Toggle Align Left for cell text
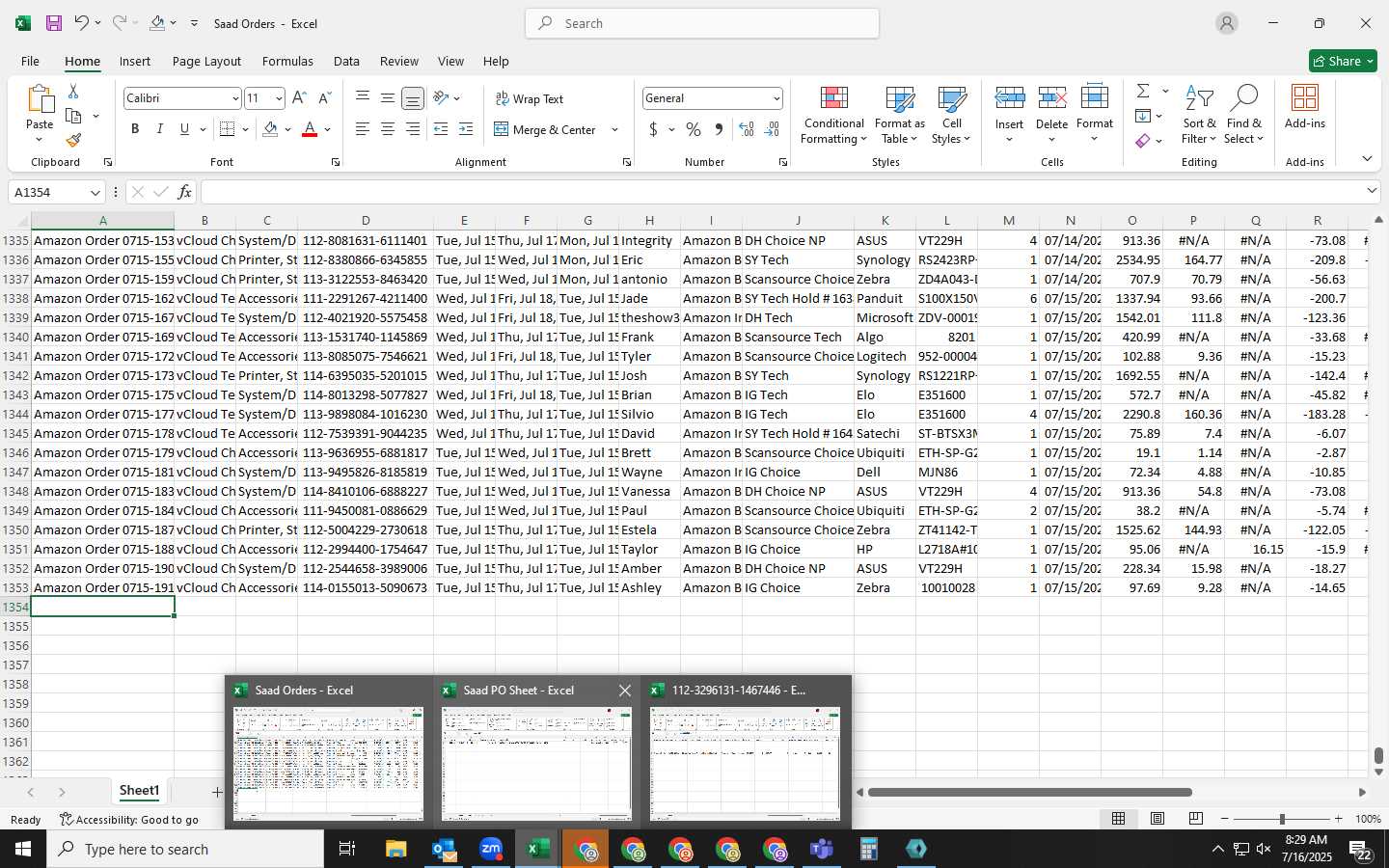 pyautogui.click(x=363, y=129)
